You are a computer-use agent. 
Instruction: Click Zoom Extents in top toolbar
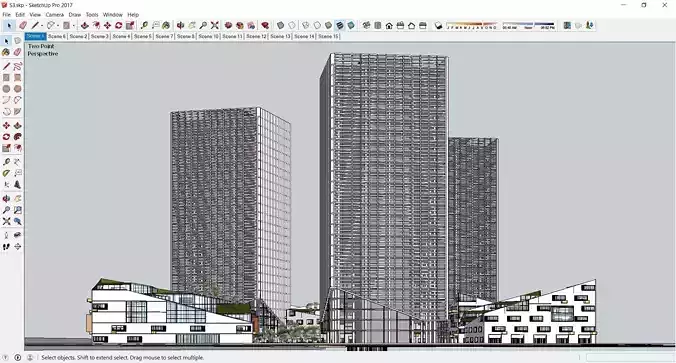(214, 25)
